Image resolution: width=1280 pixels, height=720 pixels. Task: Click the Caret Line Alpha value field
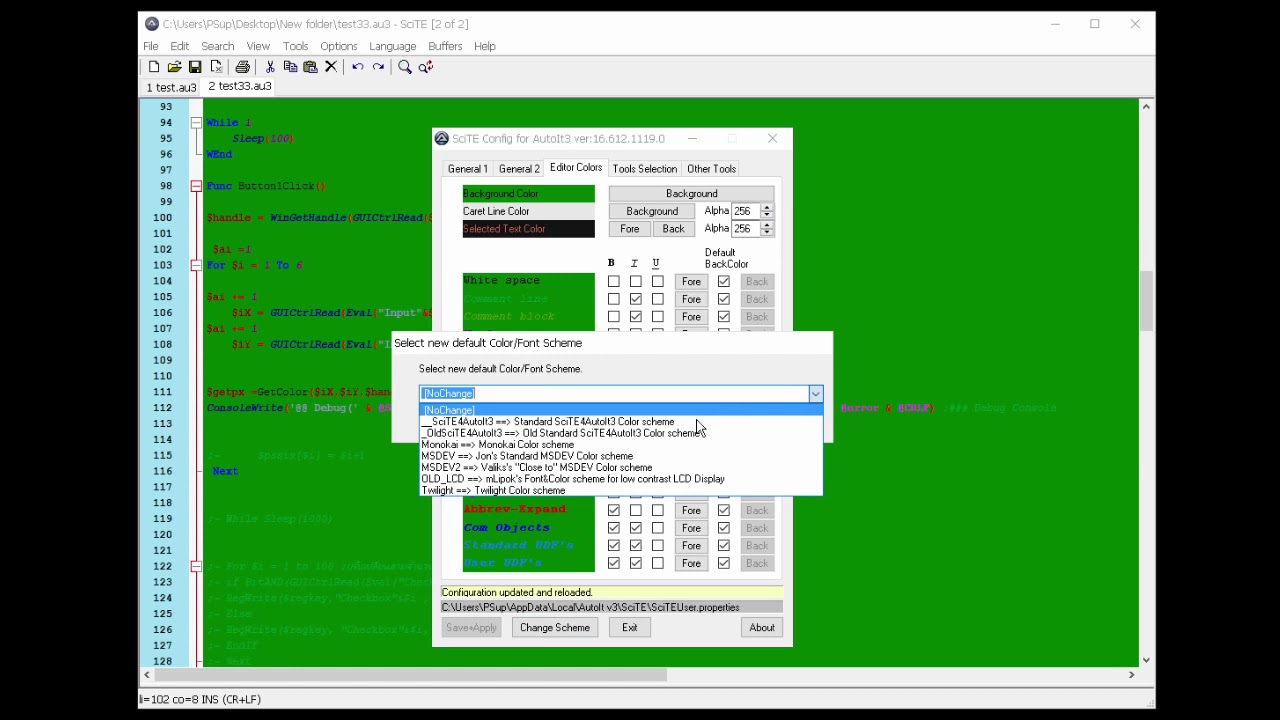point(746,211)
